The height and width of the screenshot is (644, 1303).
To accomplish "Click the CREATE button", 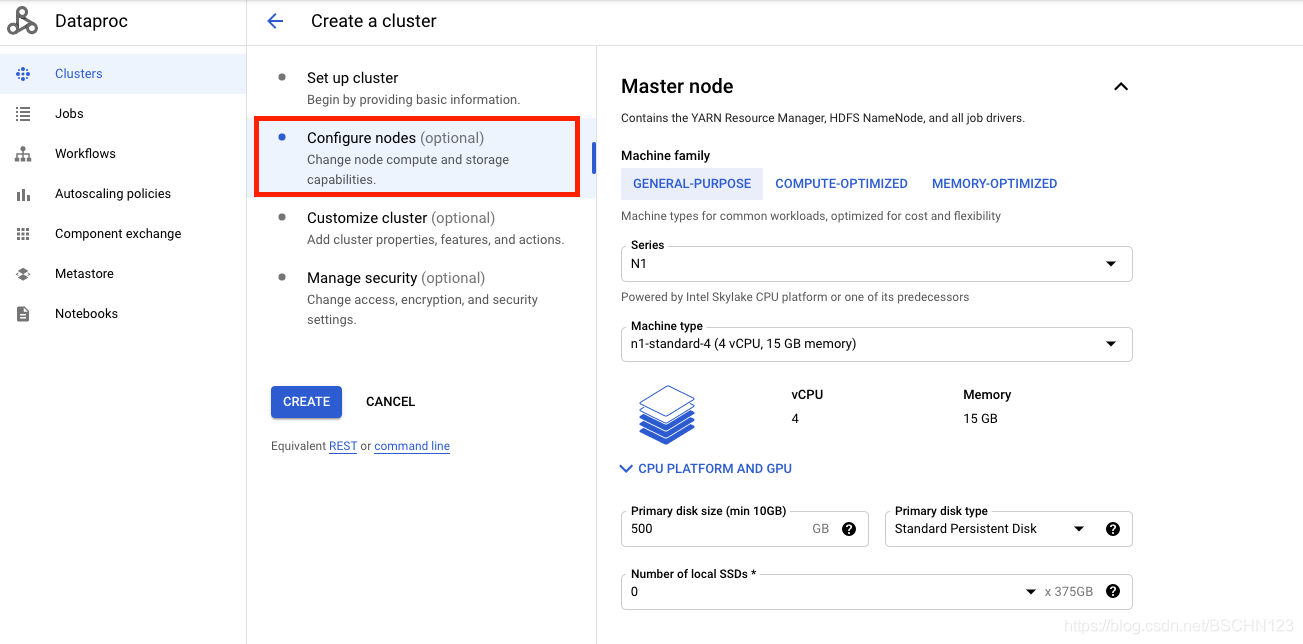I will (x=306, y=402).
